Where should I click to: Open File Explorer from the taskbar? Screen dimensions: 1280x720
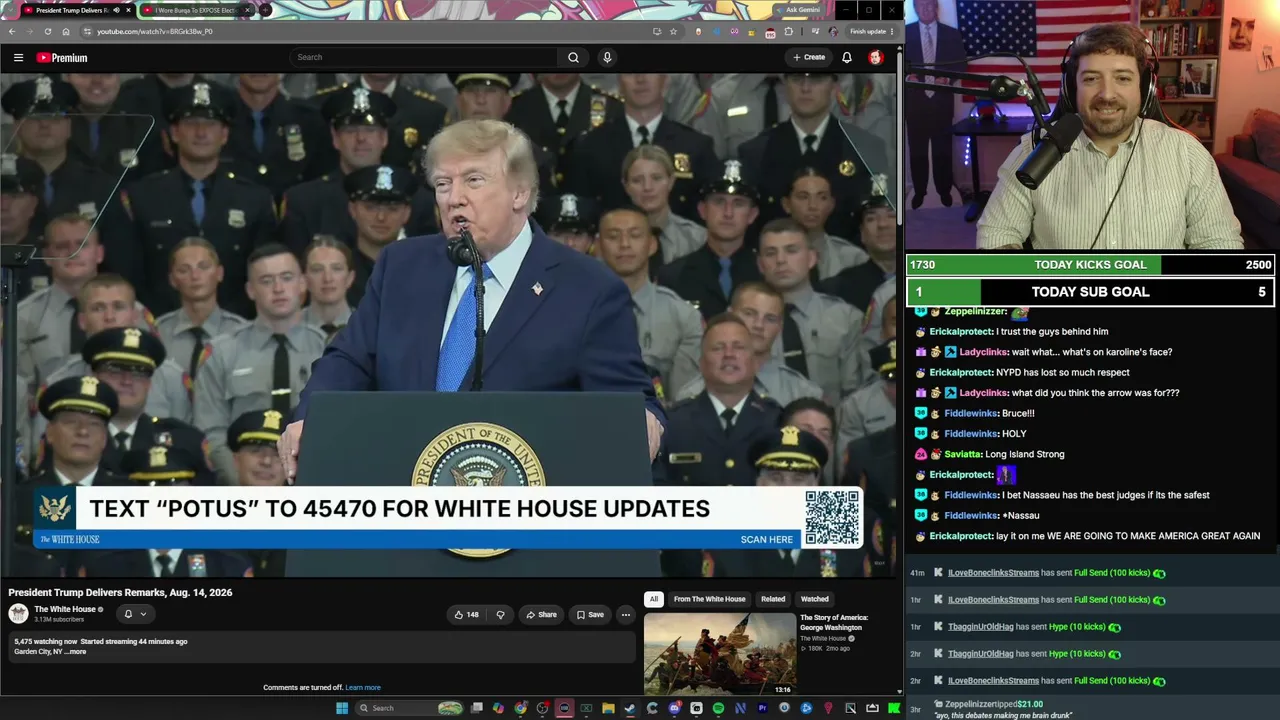[608, 708]
